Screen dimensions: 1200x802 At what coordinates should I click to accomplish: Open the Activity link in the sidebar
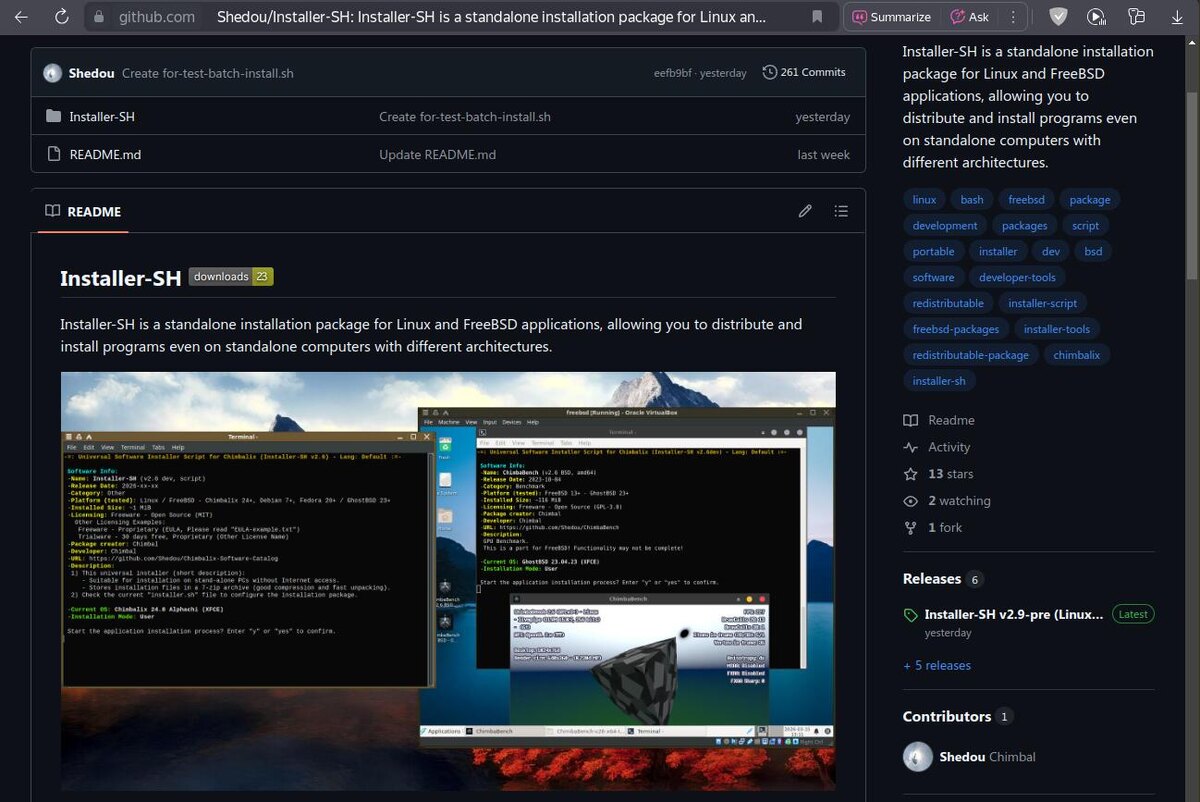tap(937, 447)
